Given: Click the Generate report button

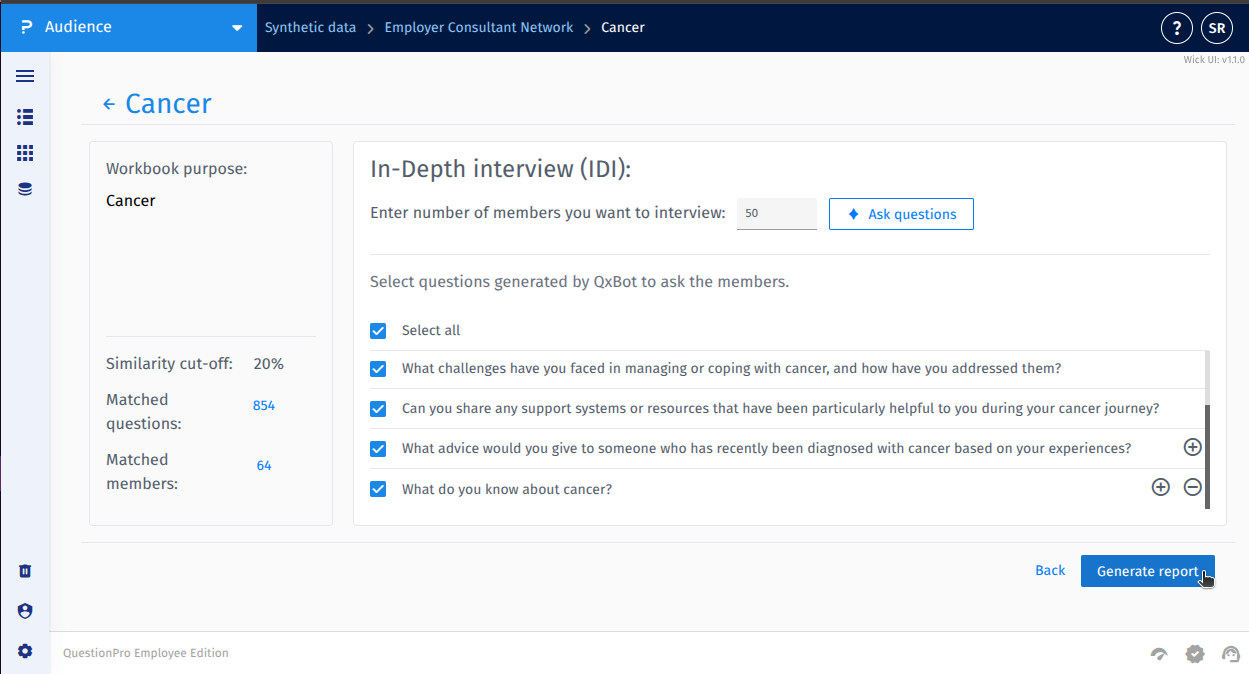Looking at the screenshot, I should [x=1147, y=571].
